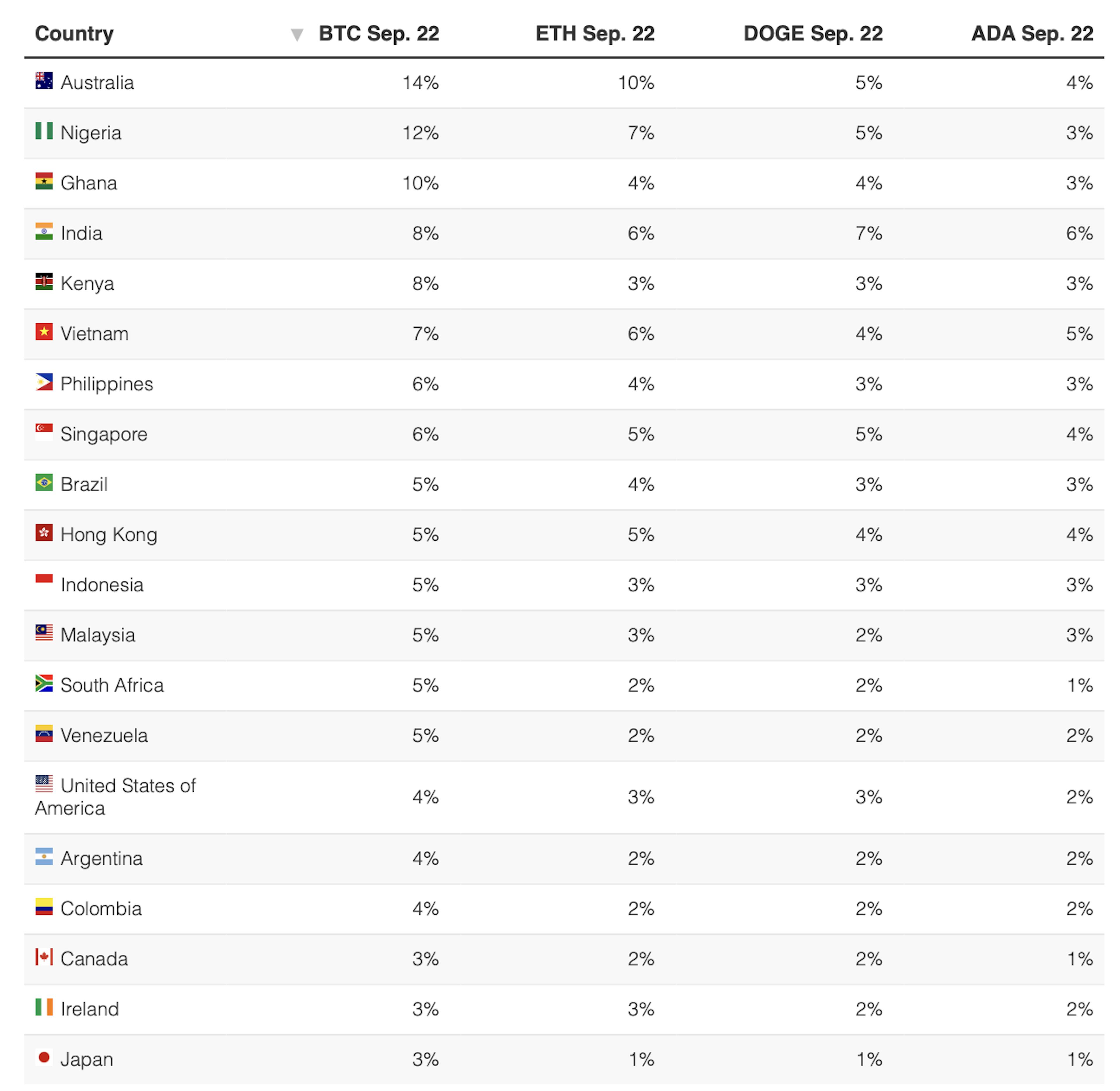Sort by the Country column header
The height and width of the screenshot is (1091, 1120).
74,34
